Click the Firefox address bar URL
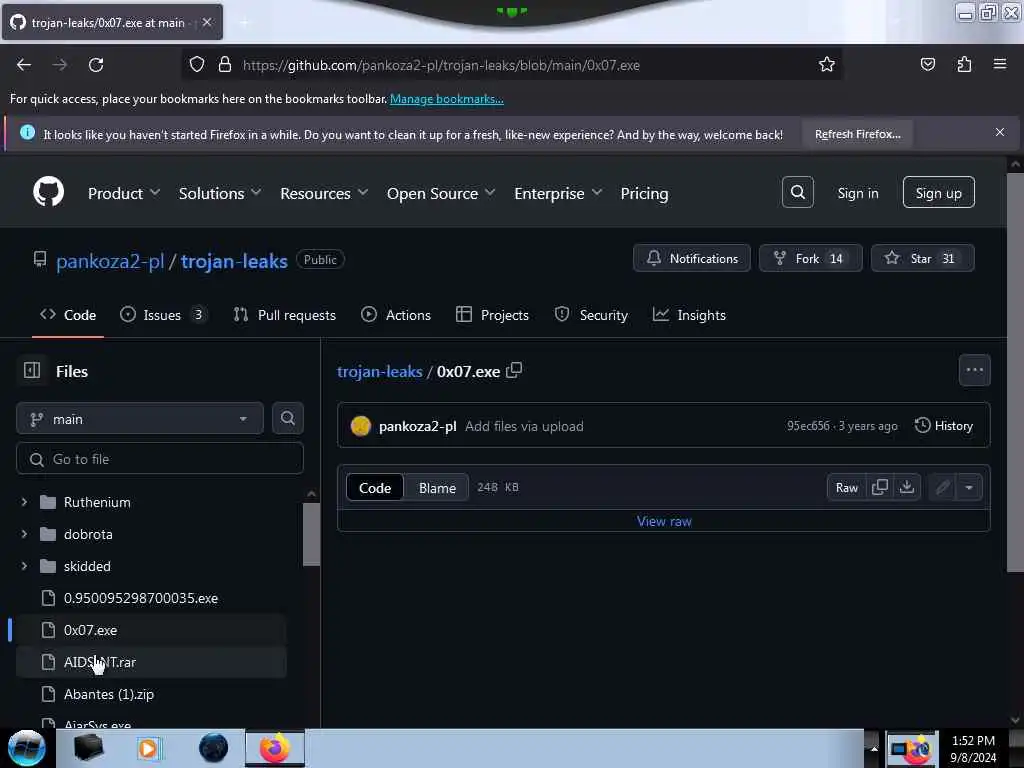This screenshot has height=768, width=1024. point(441,65)
